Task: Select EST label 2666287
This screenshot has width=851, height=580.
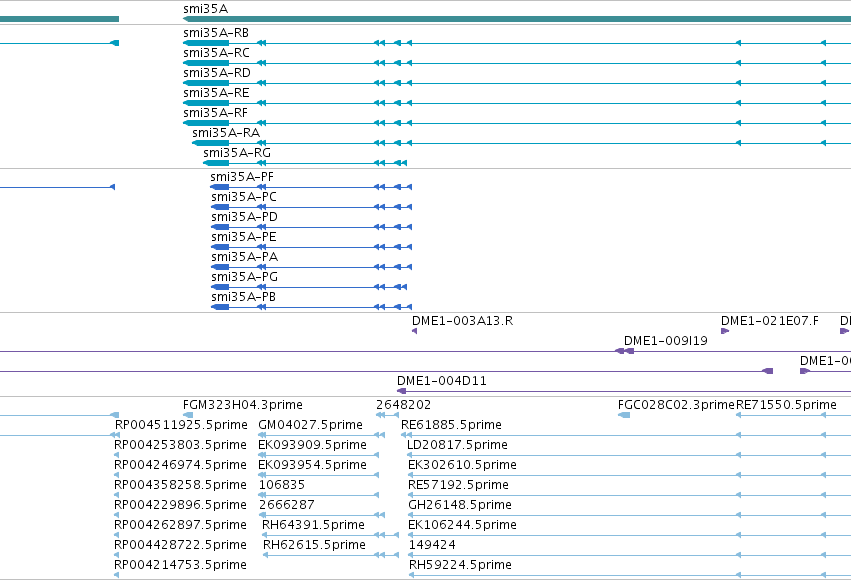Action: pos(286,505)
